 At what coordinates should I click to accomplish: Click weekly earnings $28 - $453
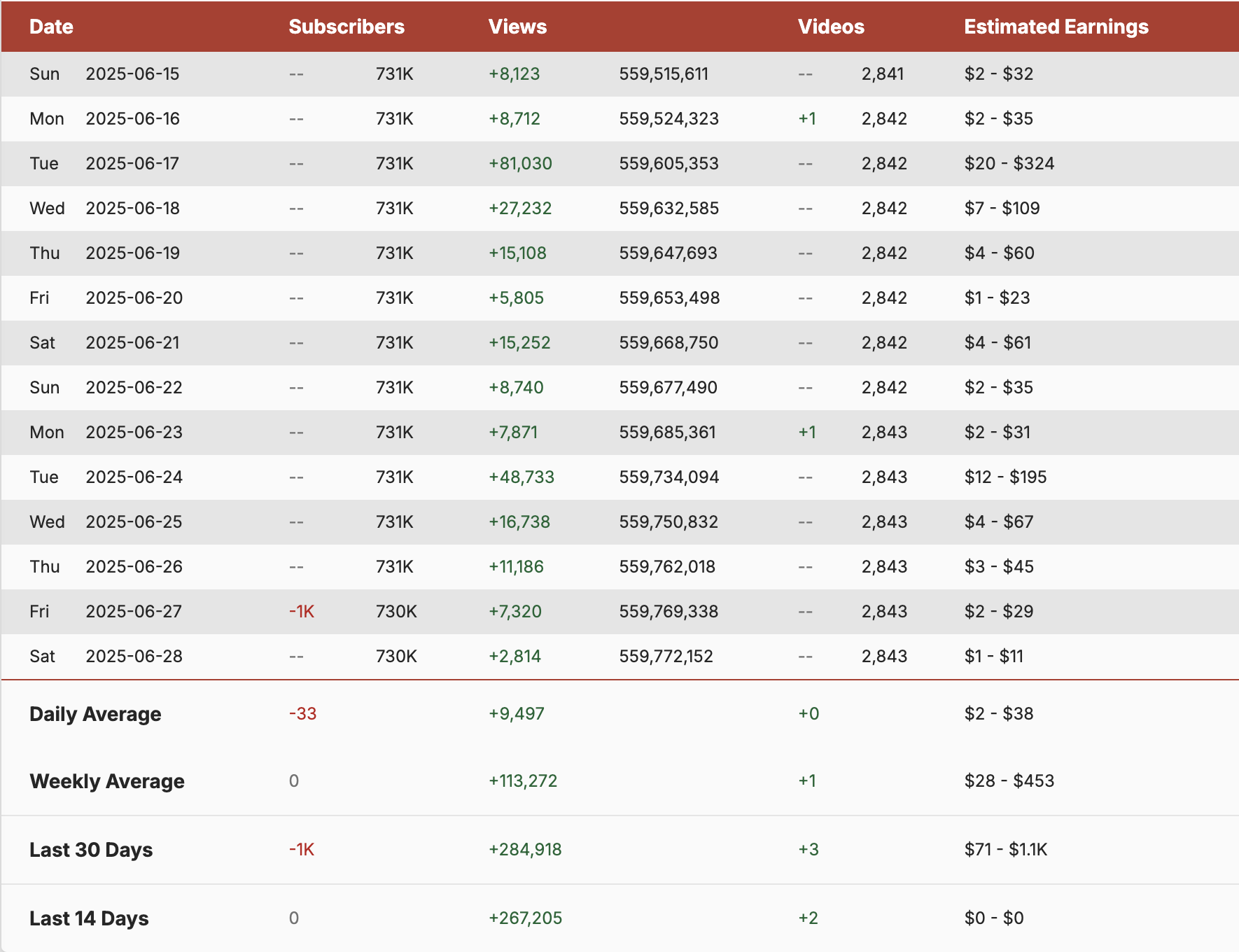click(x=1009, y=781)
